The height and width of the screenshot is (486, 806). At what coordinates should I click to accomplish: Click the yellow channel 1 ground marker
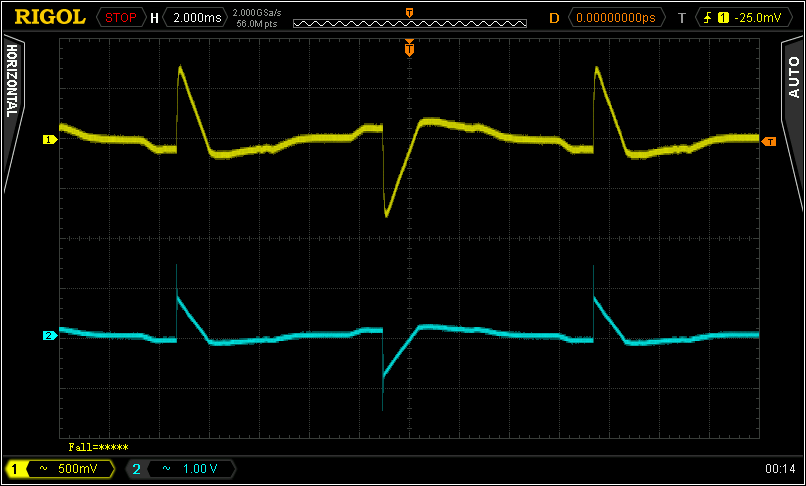click(x=48, y=140)
